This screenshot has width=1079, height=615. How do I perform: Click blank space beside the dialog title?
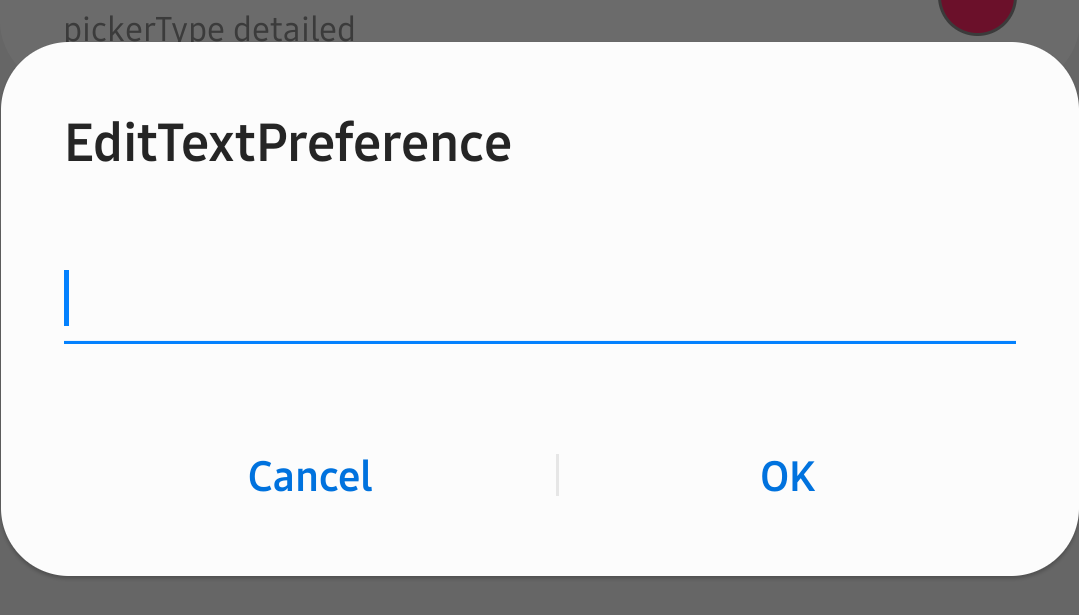point(780,143)
